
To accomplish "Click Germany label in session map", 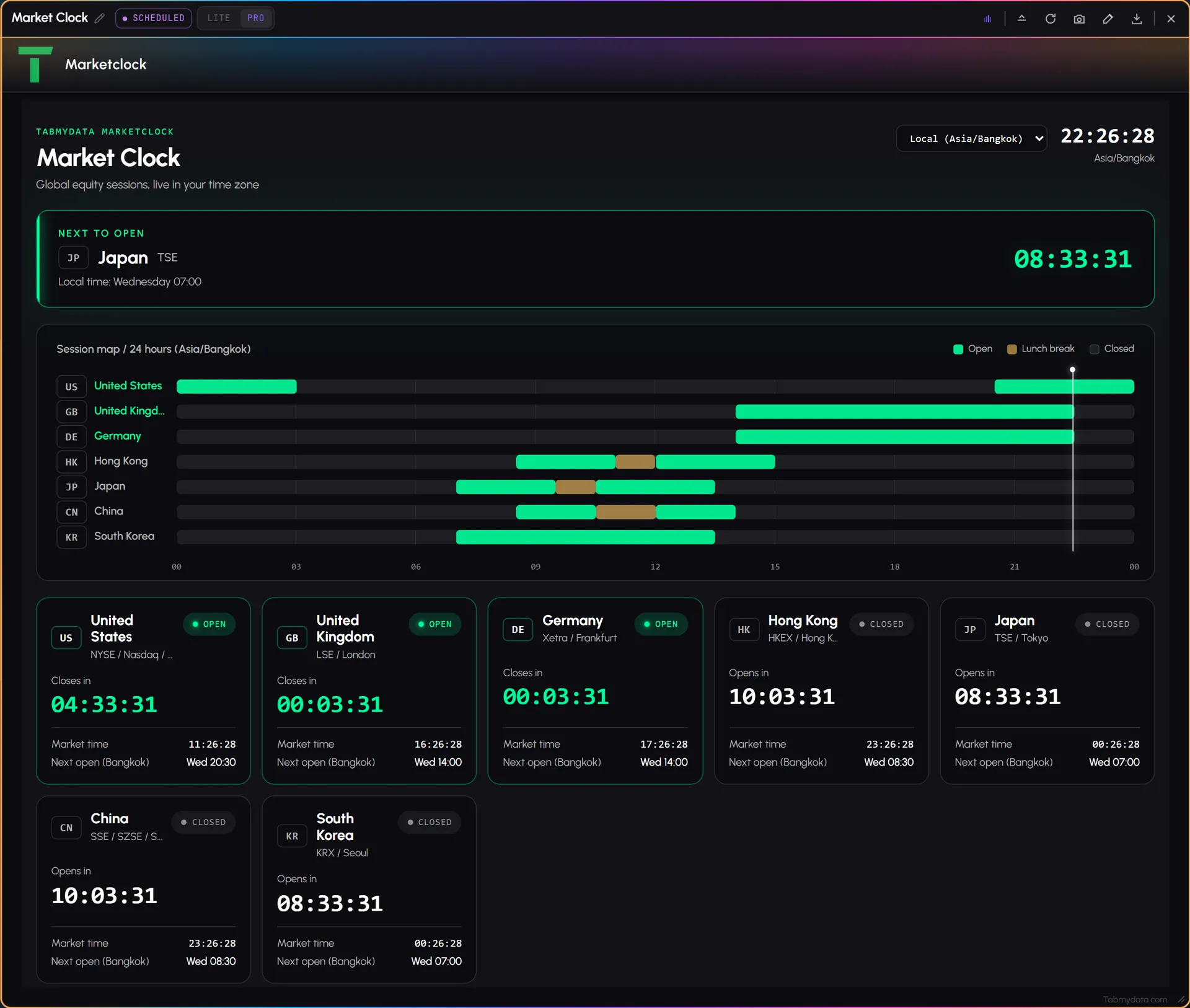I will click(x=118, y=436).
